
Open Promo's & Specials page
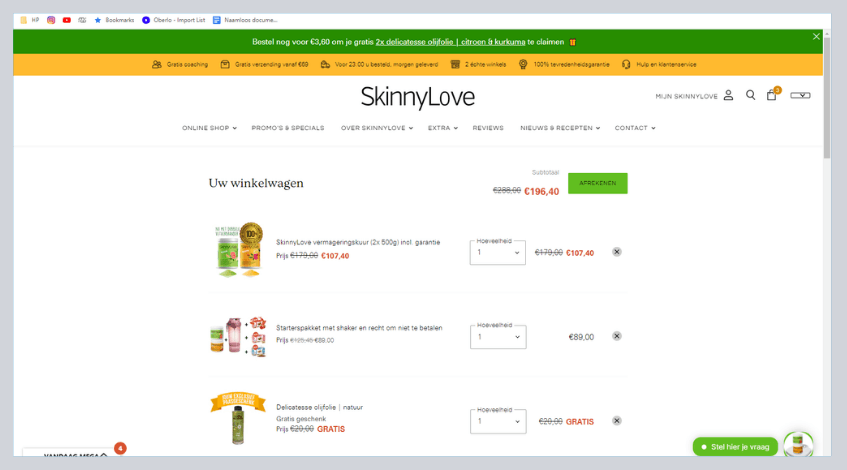[288, 128]
